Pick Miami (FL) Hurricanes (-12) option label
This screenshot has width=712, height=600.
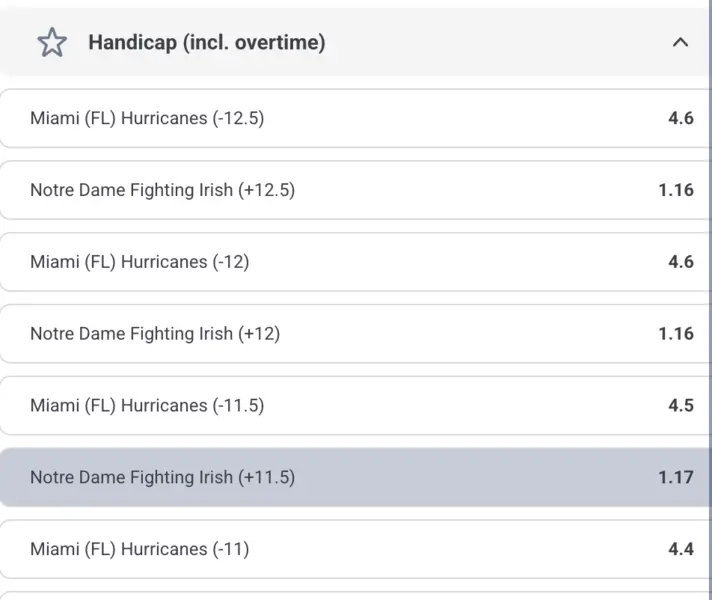[x=139, y=262]
